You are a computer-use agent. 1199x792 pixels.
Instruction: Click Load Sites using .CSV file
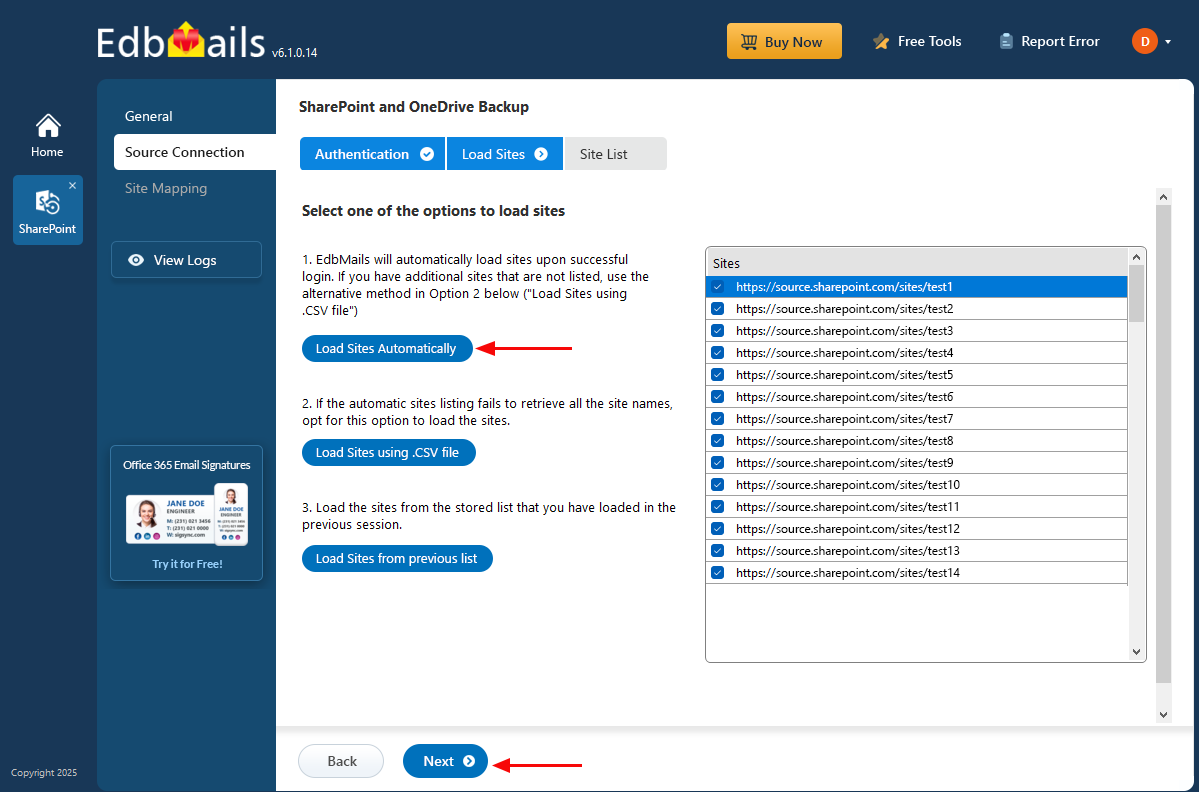[x=388, y=453]
